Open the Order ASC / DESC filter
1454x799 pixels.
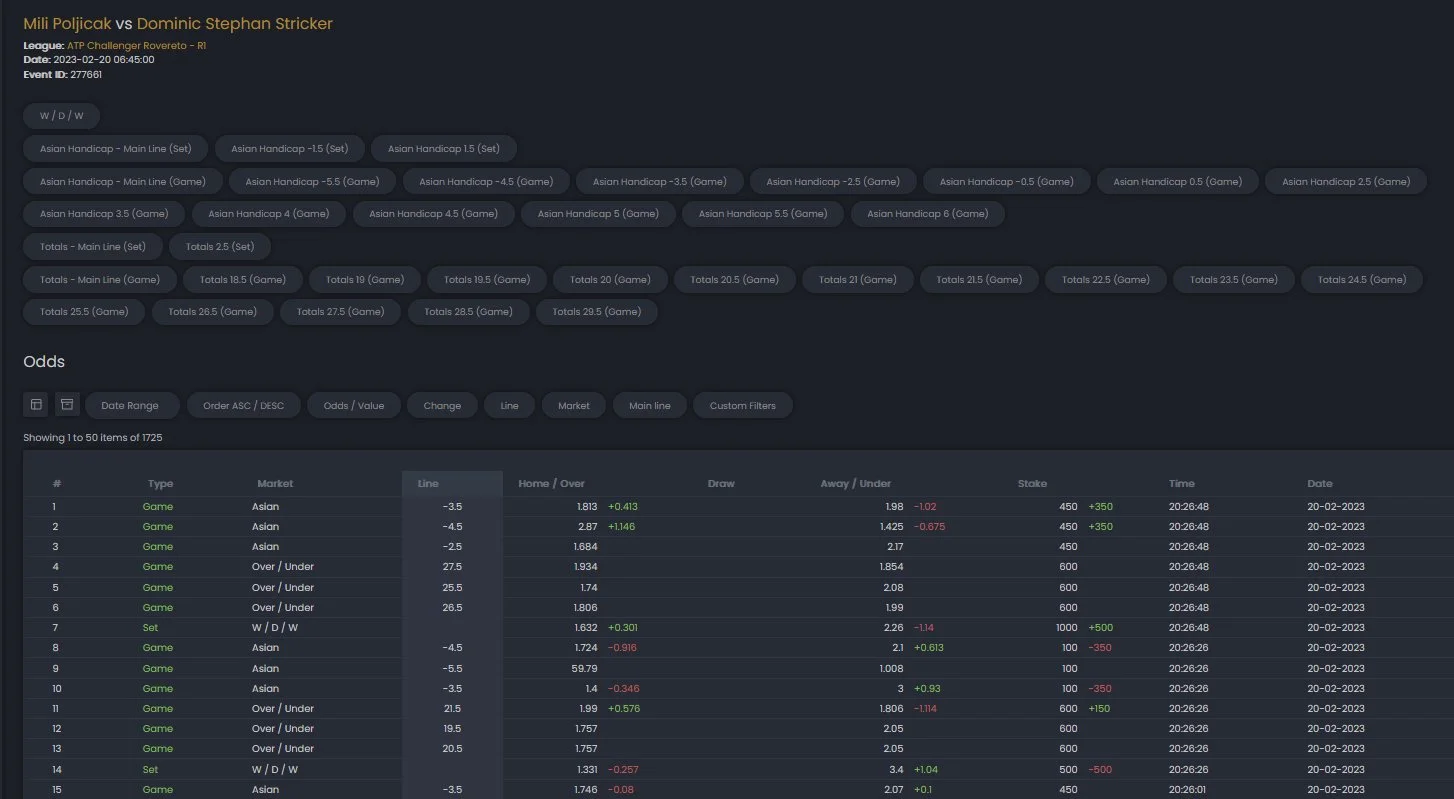tap(243, 406)
